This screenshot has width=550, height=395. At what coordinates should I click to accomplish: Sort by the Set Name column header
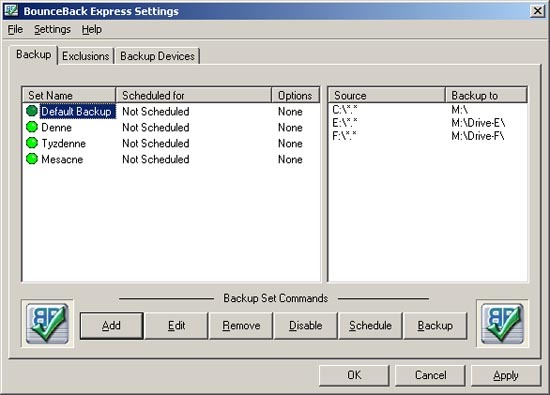[69, 95]
